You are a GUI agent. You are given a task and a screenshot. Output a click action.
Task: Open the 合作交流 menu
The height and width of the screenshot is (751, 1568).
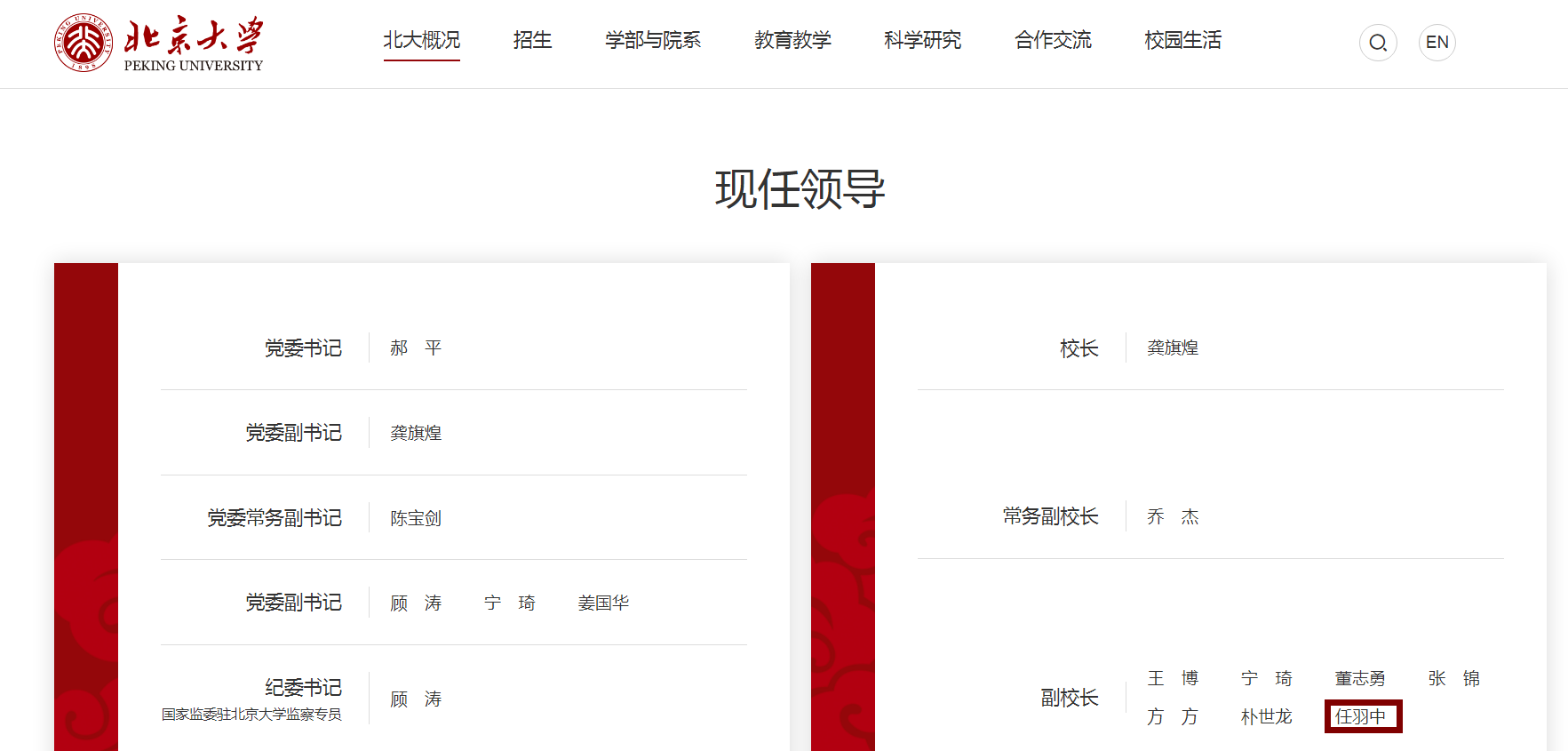[1054, 40]
